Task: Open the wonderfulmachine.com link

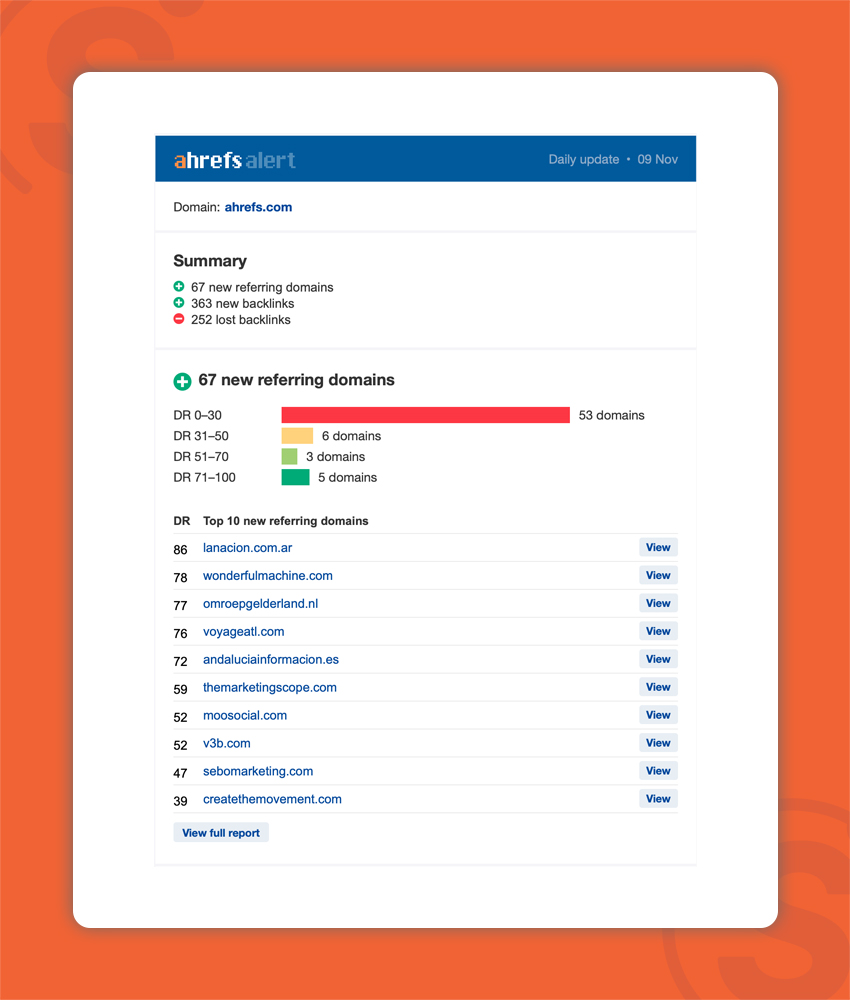Action: tap(268, 576)
